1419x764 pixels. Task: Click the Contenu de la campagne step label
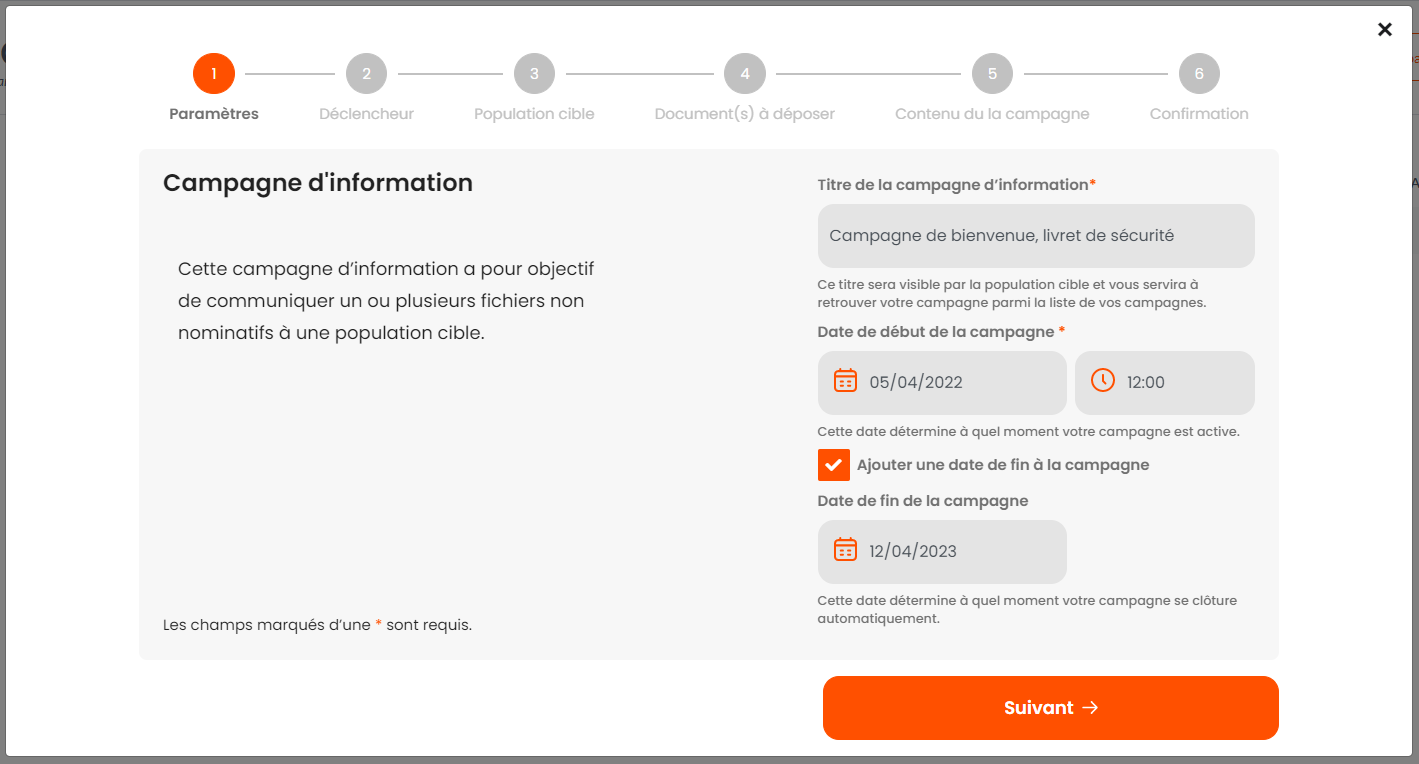pyautogui.click(x=992, y=114)
